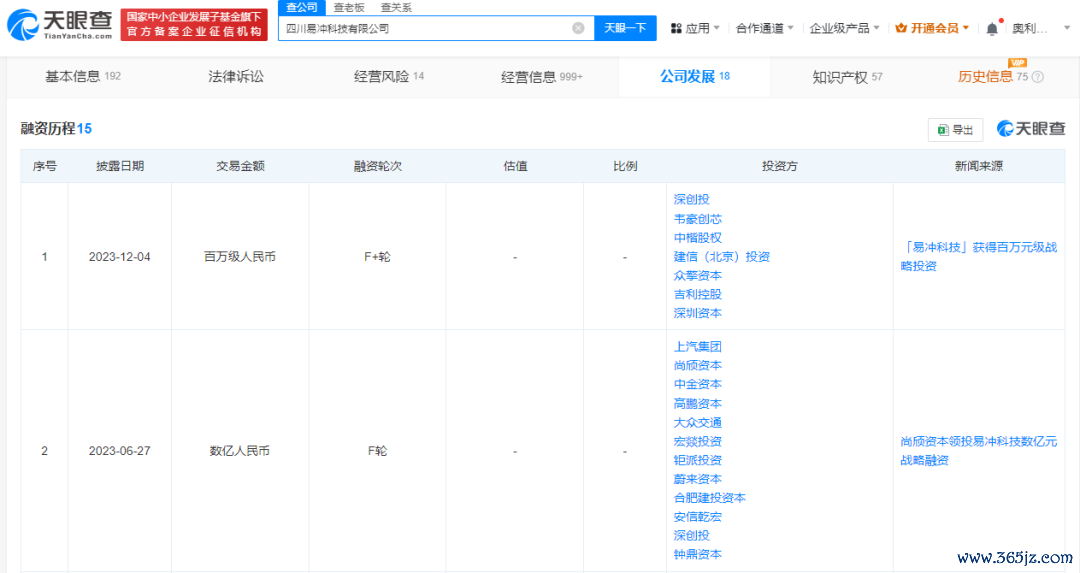
Task: Open investor link 上汽集团
Action: [698, 346]
